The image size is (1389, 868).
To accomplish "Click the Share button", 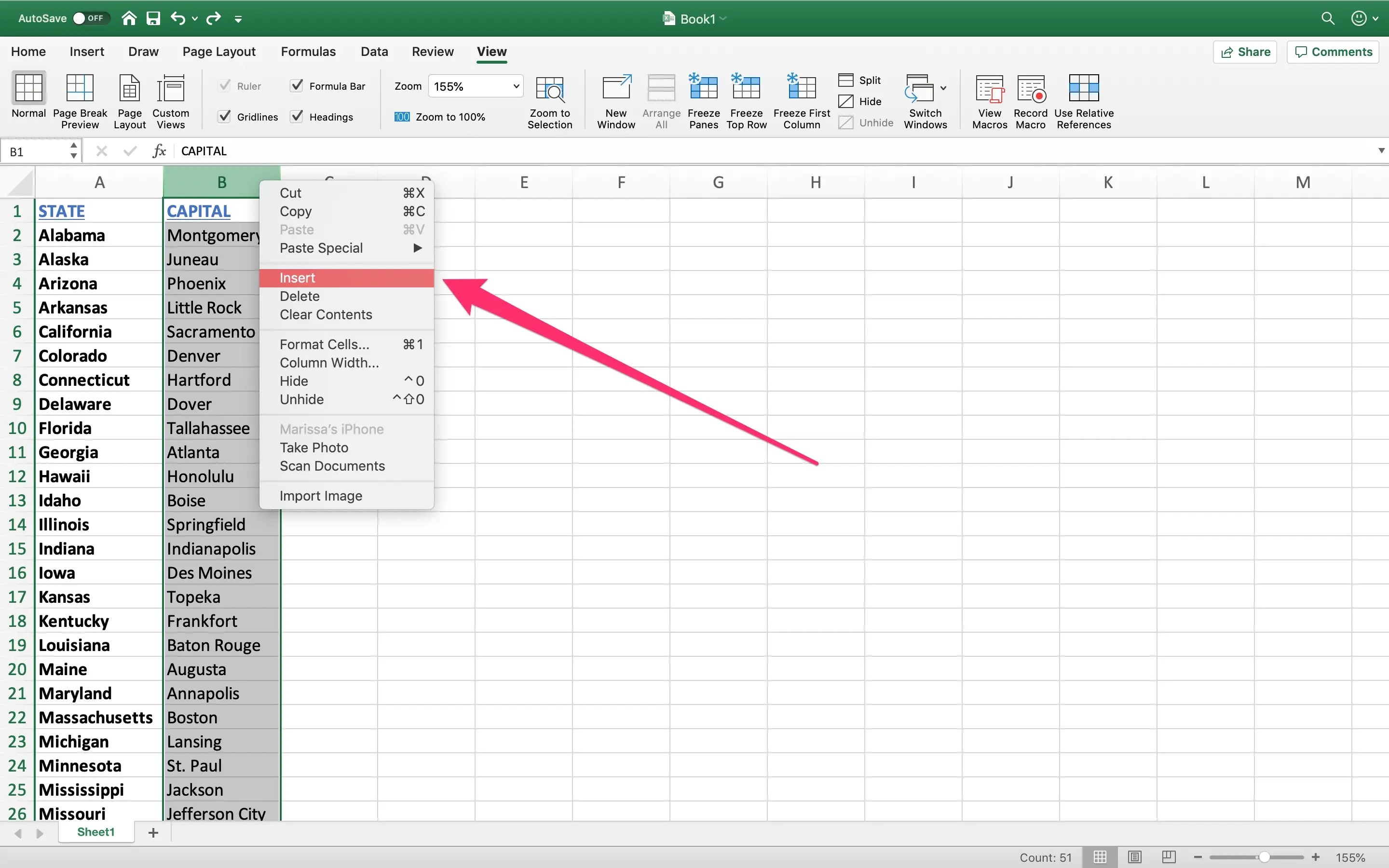I will pos(1244,52).
